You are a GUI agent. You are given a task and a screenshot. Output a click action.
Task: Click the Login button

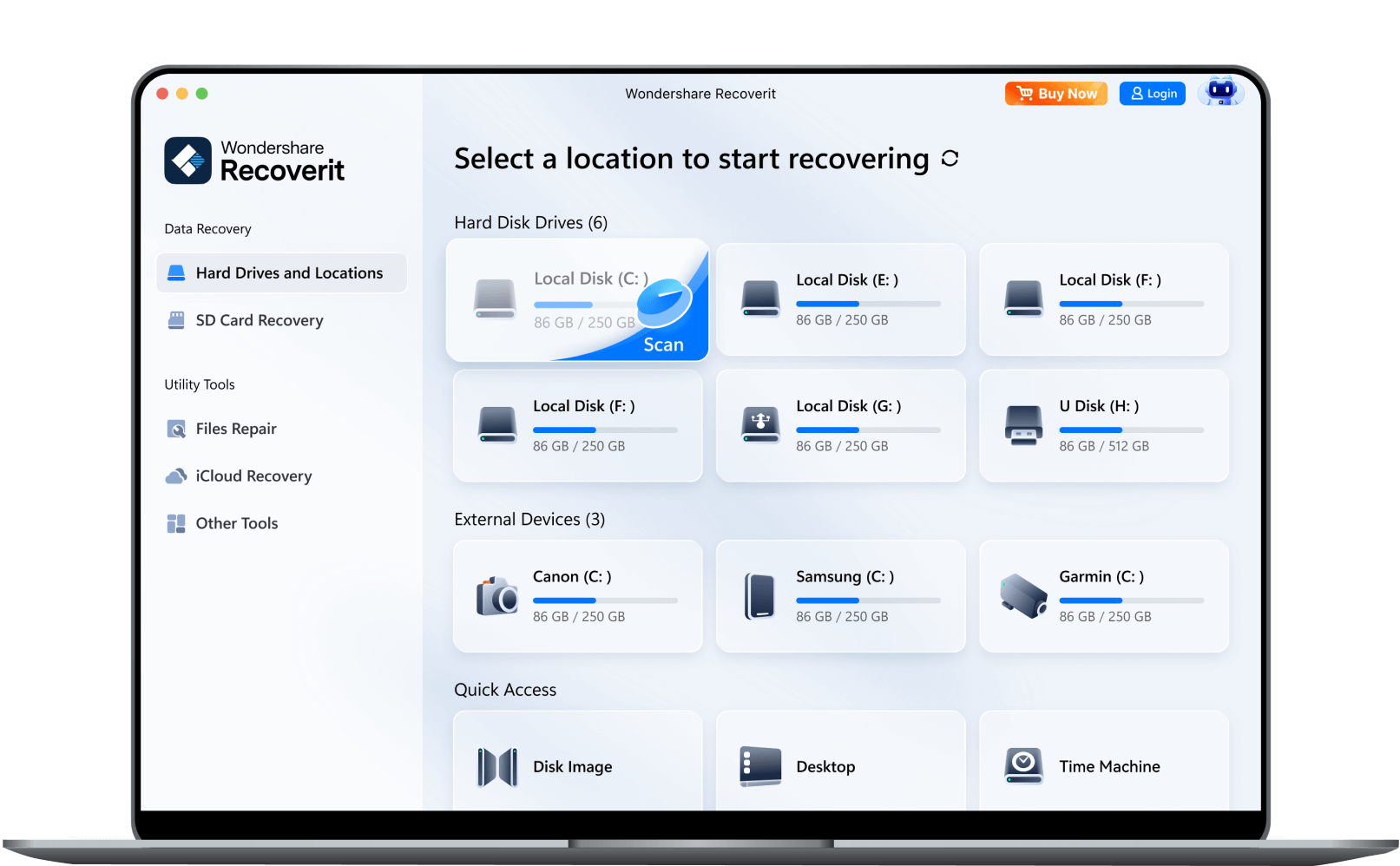coord(1153,93)
